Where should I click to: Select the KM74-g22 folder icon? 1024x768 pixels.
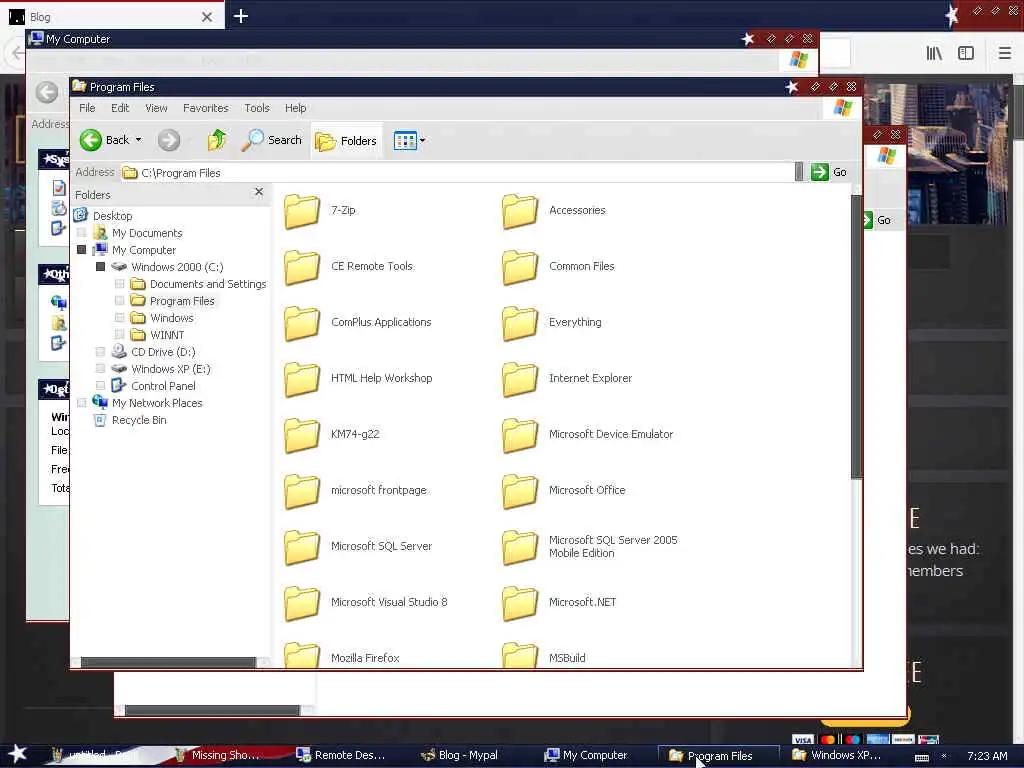(x=302, y=435)
